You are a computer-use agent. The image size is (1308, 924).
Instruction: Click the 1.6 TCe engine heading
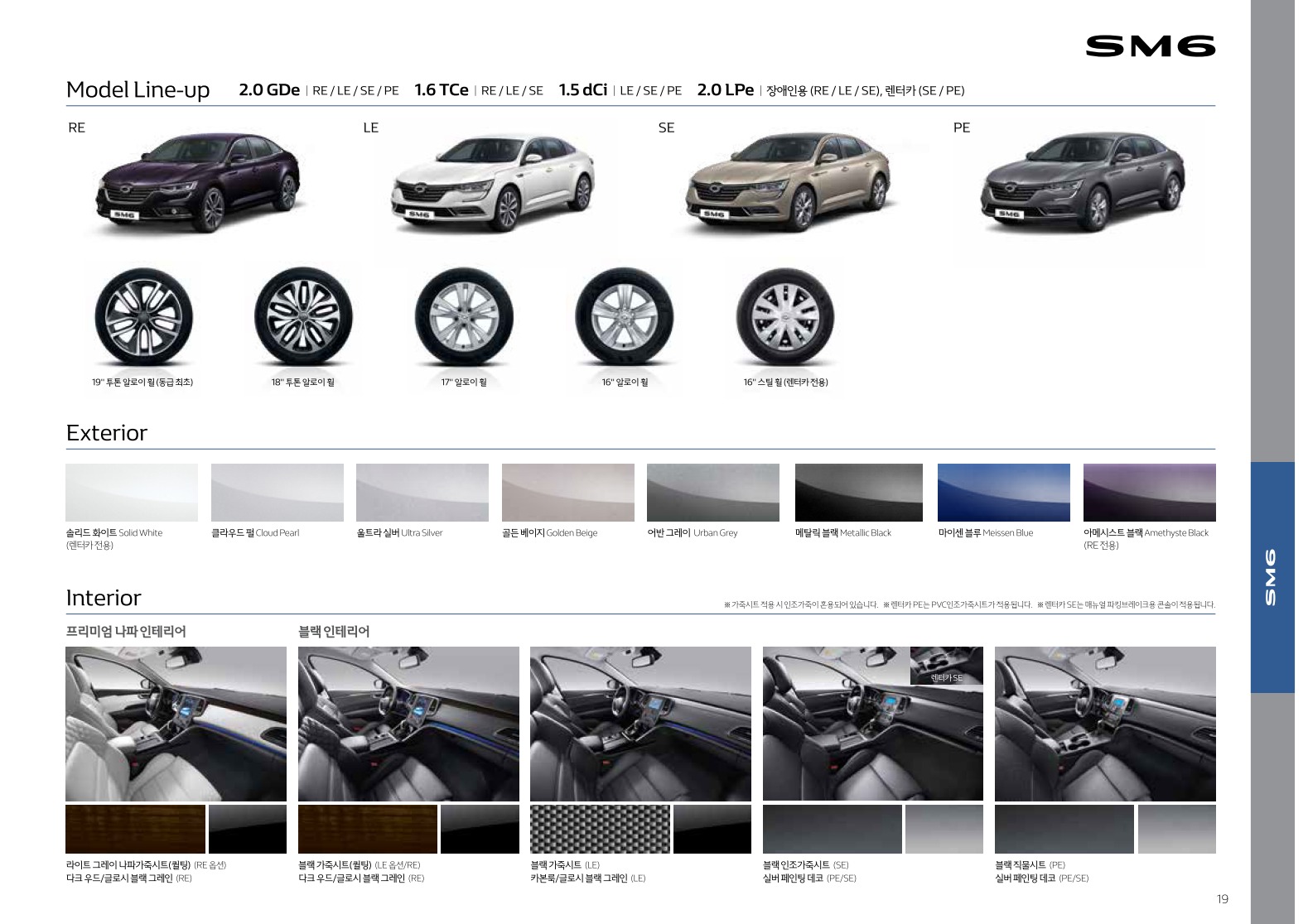pyautogui.click(x=441, y=90)
